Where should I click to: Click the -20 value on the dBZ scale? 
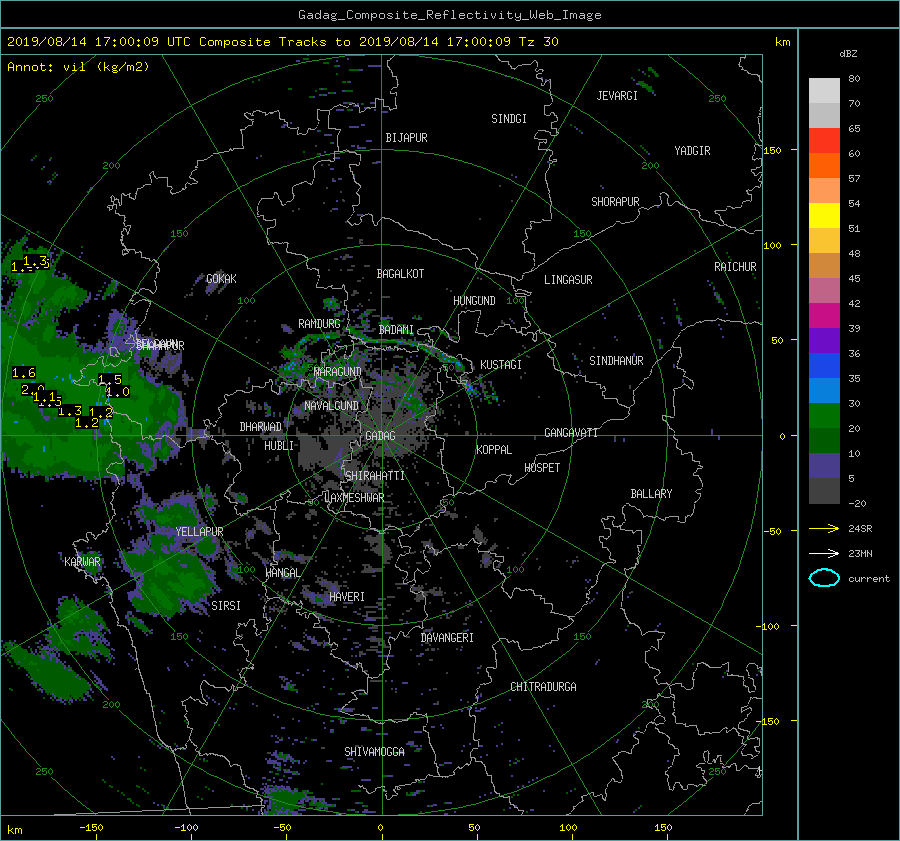click(856, 503)
